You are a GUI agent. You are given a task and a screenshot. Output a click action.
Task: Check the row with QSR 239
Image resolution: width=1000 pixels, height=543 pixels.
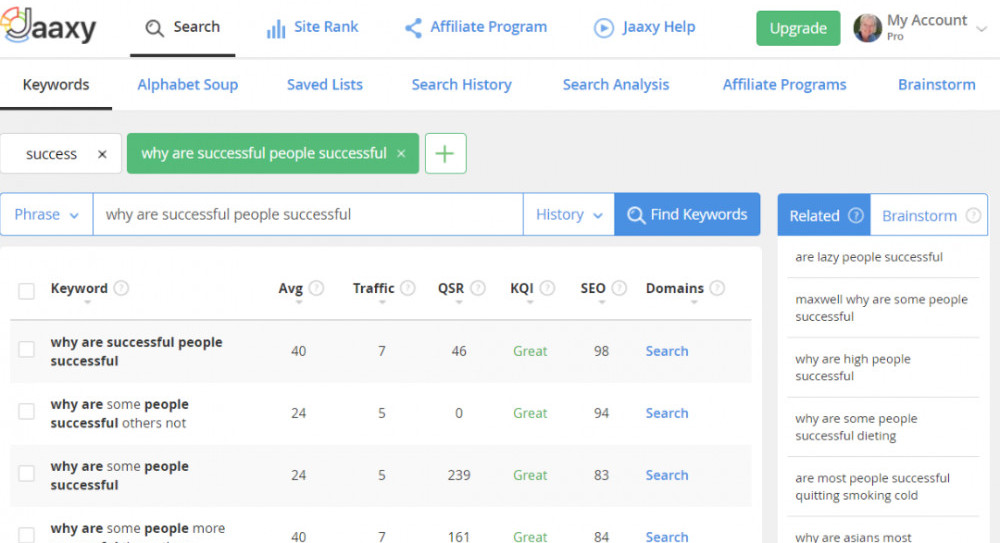click(x=26, y=473)
